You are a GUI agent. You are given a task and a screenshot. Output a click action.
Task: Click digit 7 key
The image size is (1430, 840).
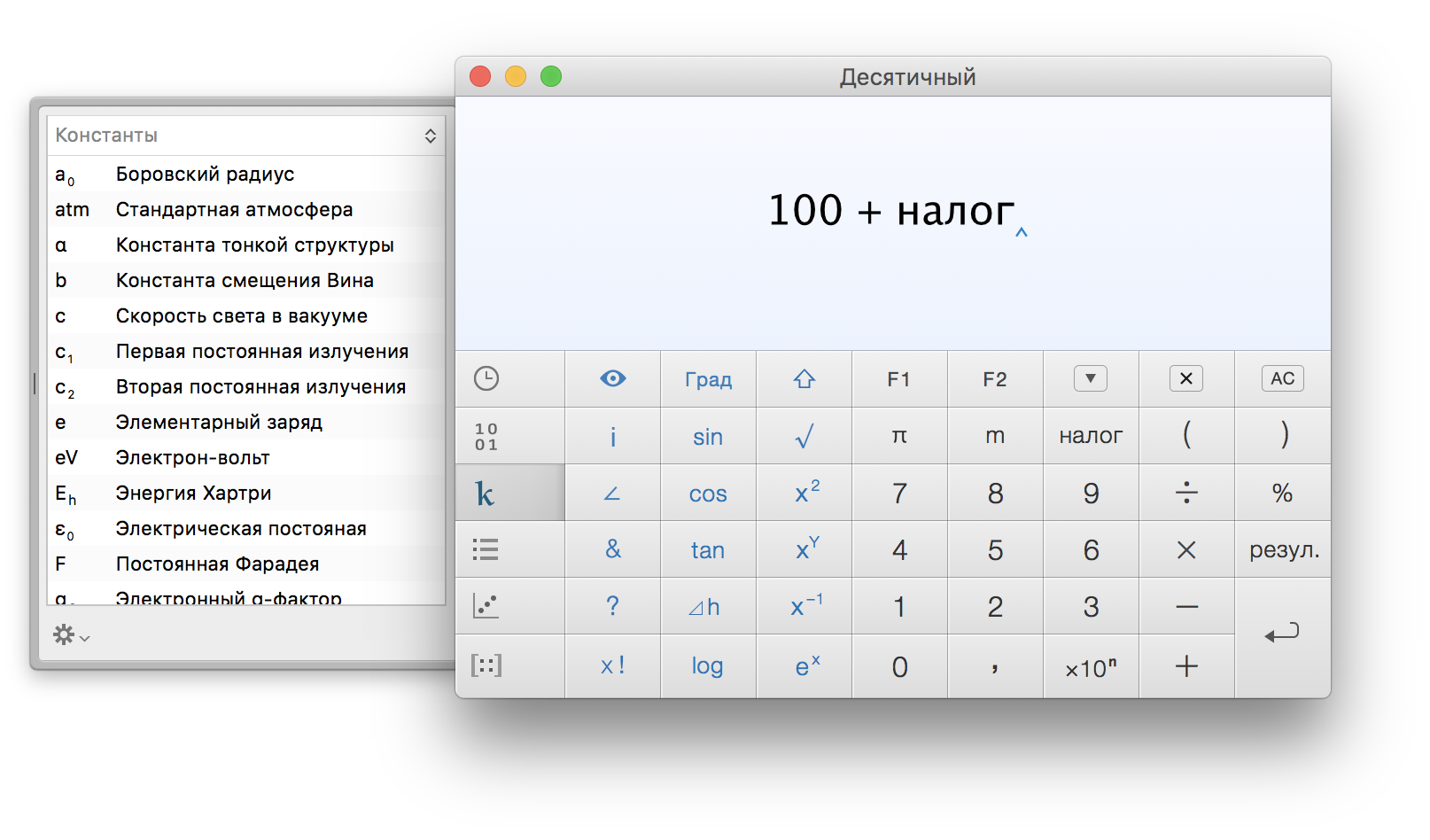[x=900, y=493]
